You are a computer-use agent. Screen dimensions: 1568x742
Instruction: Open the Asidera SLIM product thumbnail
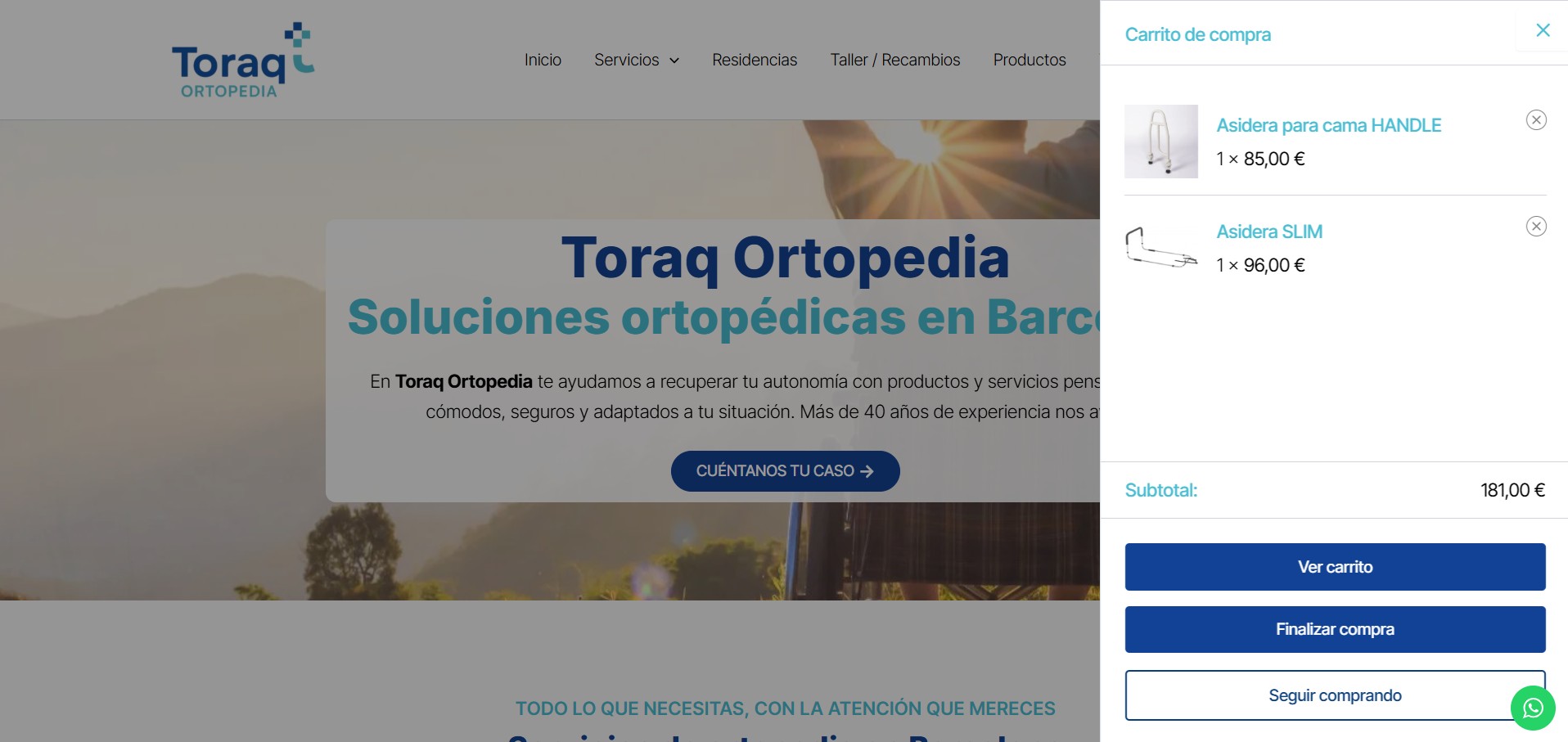[1160, 248]
